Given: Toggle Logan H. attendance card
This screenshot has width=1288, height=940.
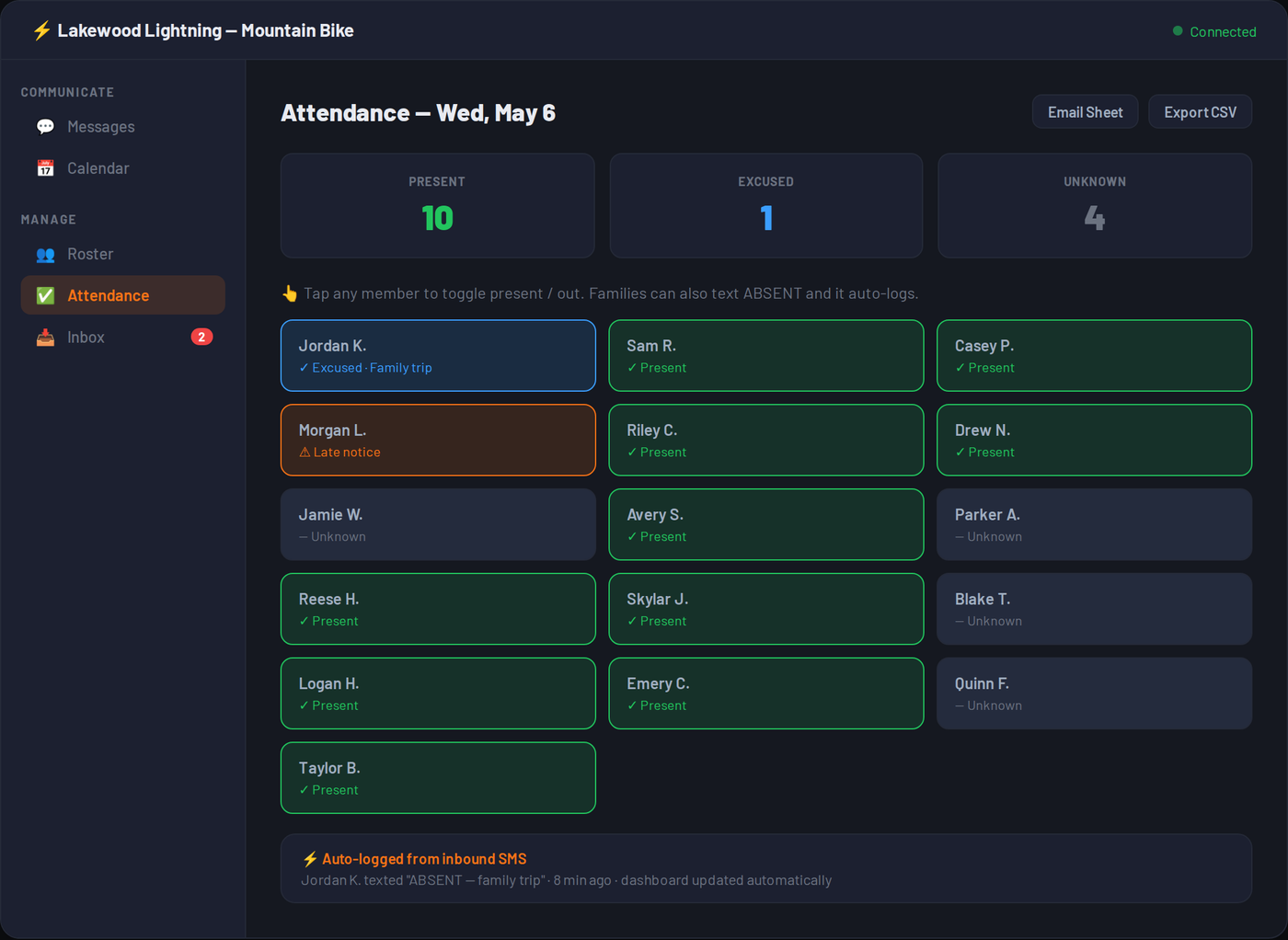Looking at the screenshot, I should point(438,694).
